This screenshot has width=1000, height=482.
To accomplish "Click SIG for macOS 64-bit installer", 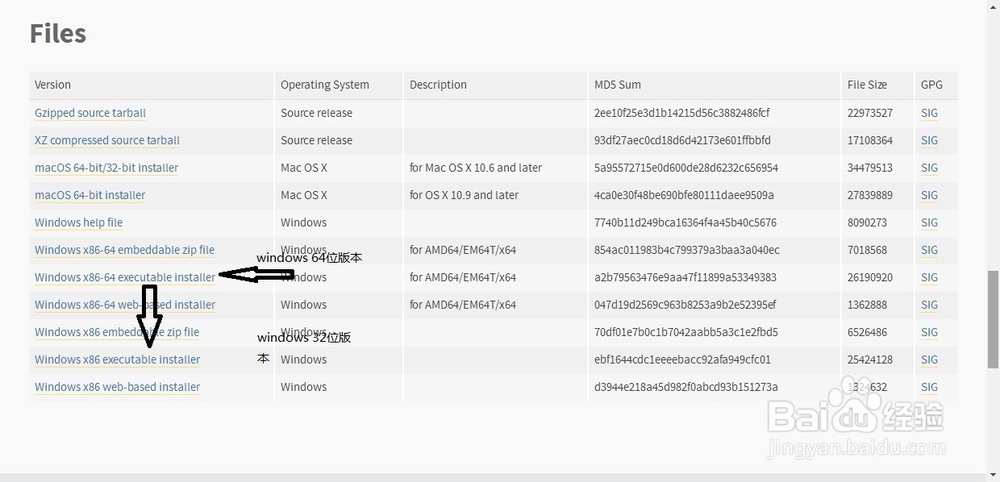I will pos(929,195).
